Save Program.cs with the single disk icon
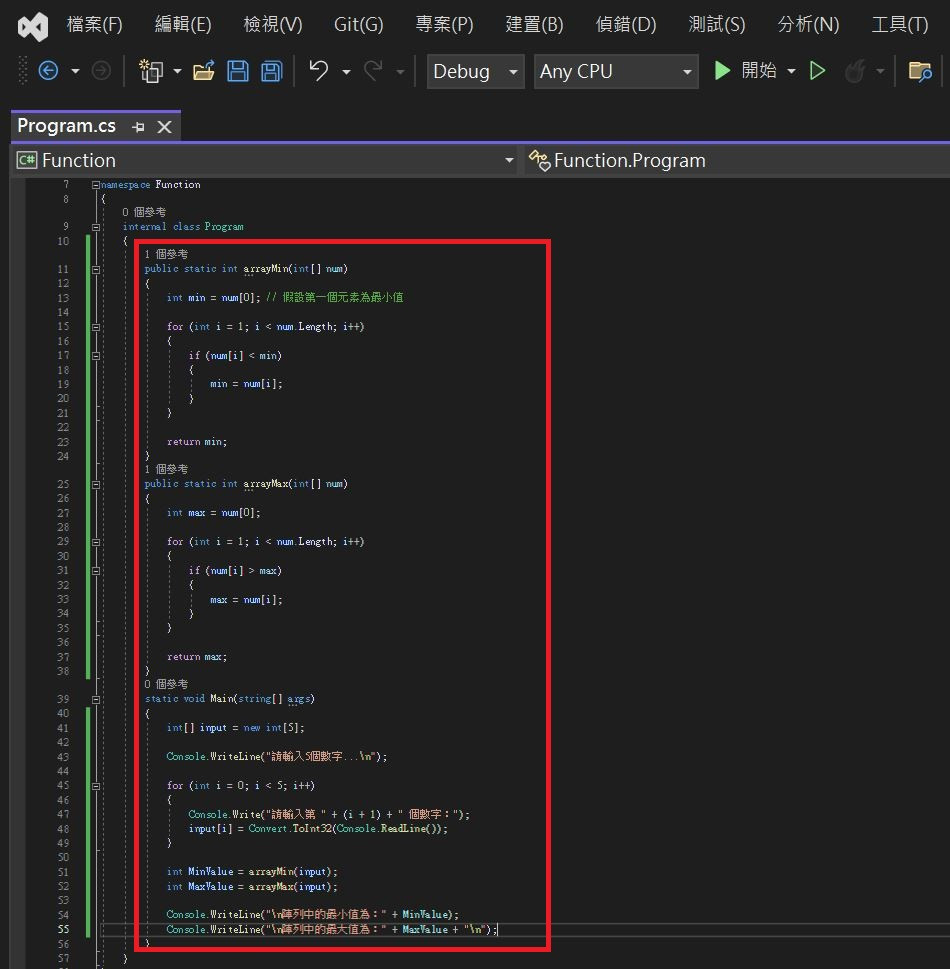This screenshot has width=950, height=969. click(238, 71)
